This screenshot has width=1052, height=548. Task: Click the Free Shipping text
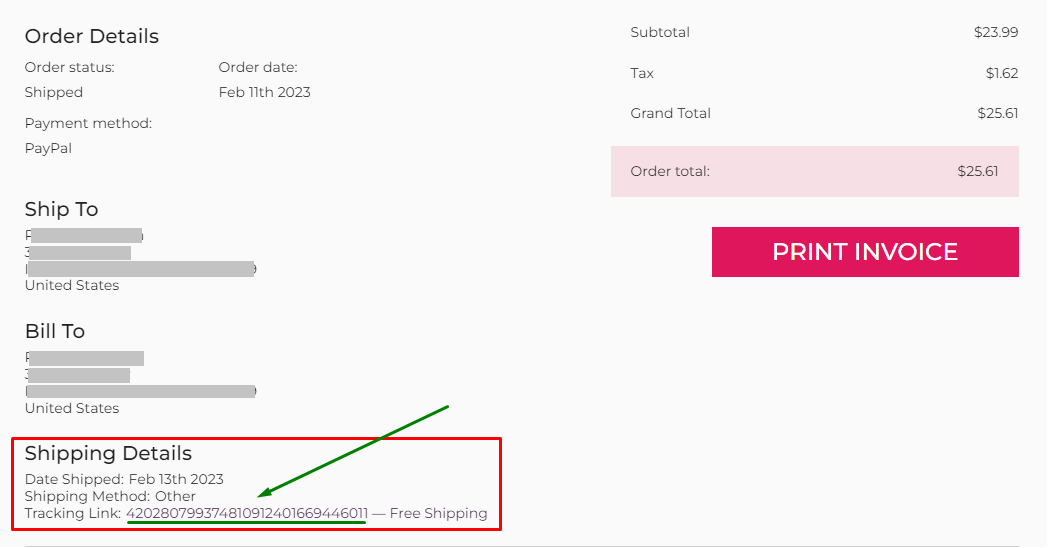click(x=438, y=513)
